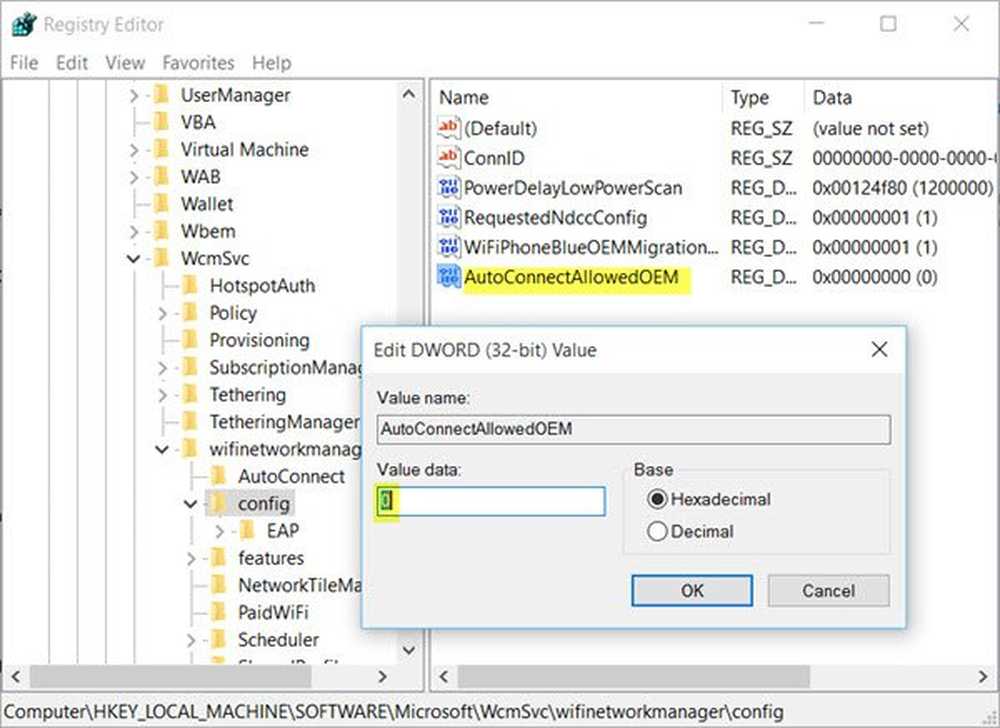The width and height of the screenshot is (1000, 728).
Task: Expand the Policy key
Action: click(x=162, y=314)
